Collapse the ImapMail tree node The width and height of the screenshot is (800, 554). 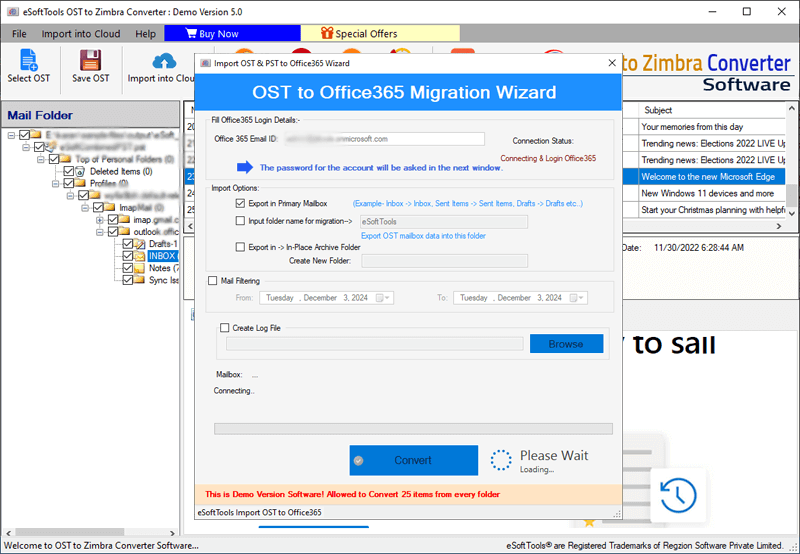click(x=86, y=208)
